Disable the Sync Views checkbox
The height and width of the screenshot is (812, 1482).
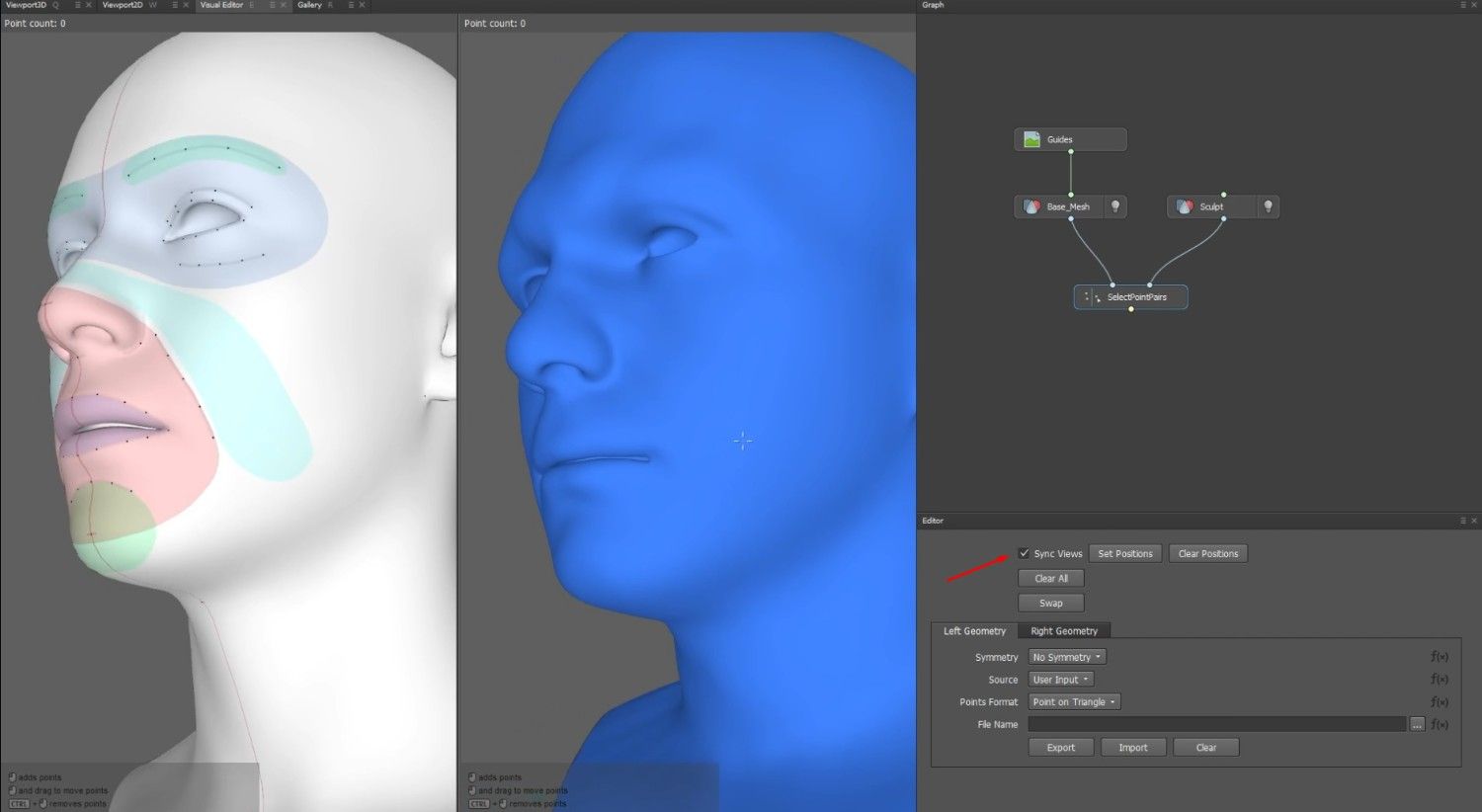pos(1025,553)
